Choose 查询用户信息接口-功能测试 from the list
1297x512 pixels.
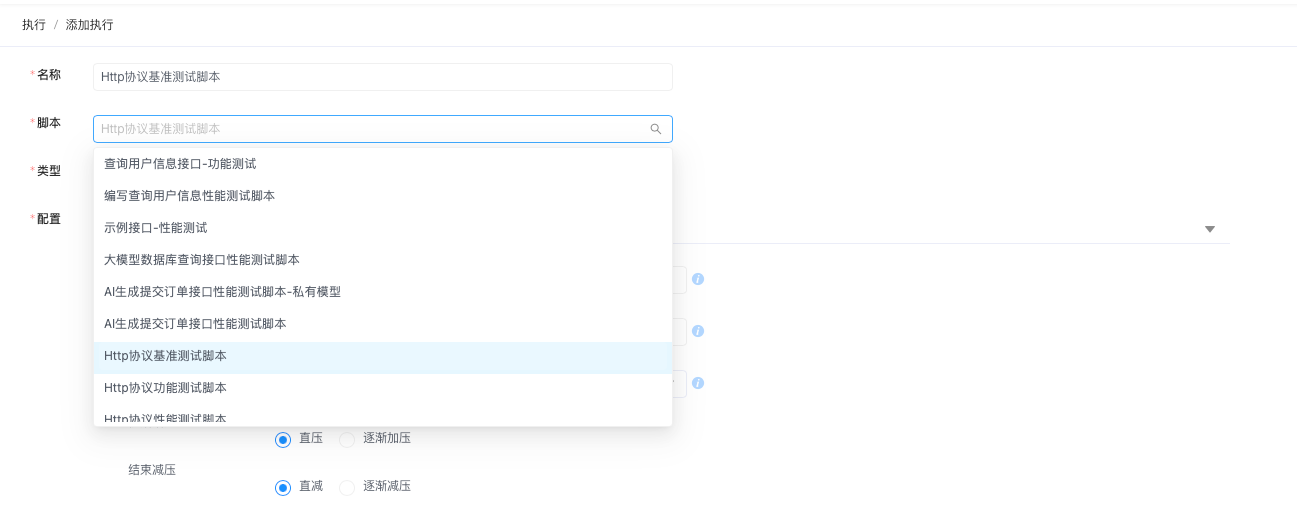pos(383,164)
